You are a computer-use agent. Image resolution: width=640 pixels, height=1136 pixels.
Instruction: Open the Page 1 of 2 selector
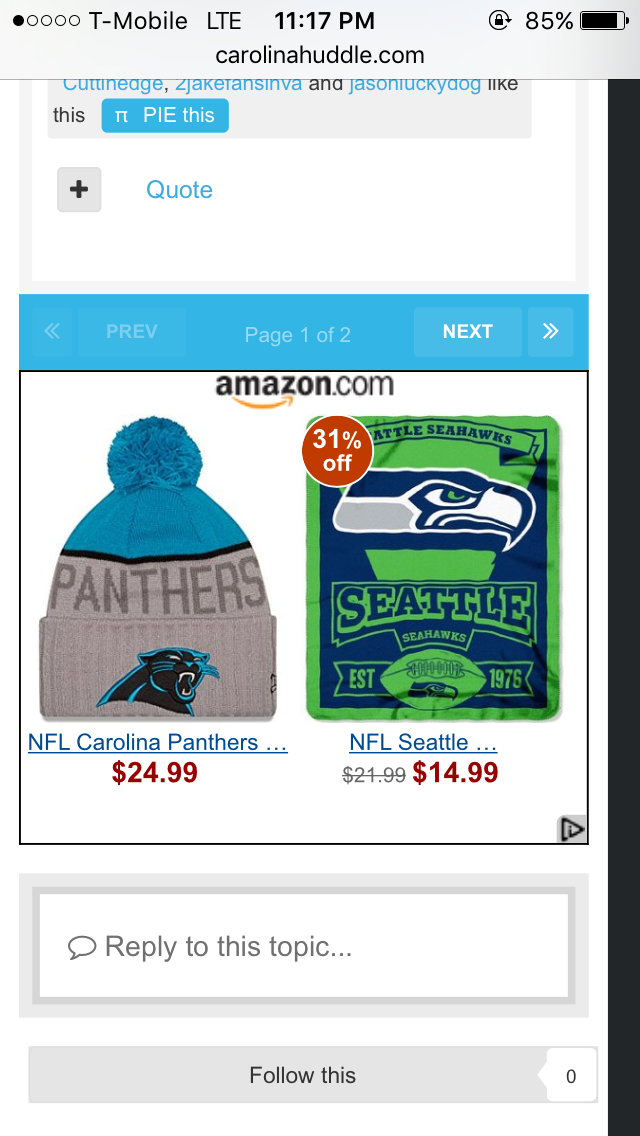pos(298,335)
